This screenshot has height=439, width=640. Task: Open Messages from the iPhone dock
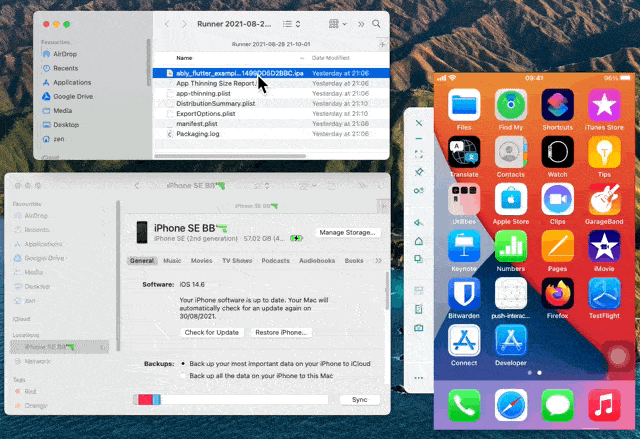tap(557, 405)
